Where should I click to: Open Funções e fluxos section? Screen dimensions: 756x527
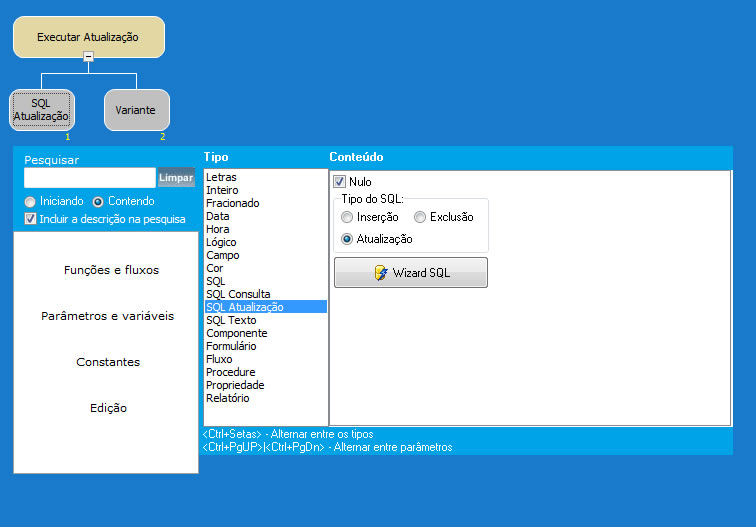pyautogui.click(x=111, y=270)
